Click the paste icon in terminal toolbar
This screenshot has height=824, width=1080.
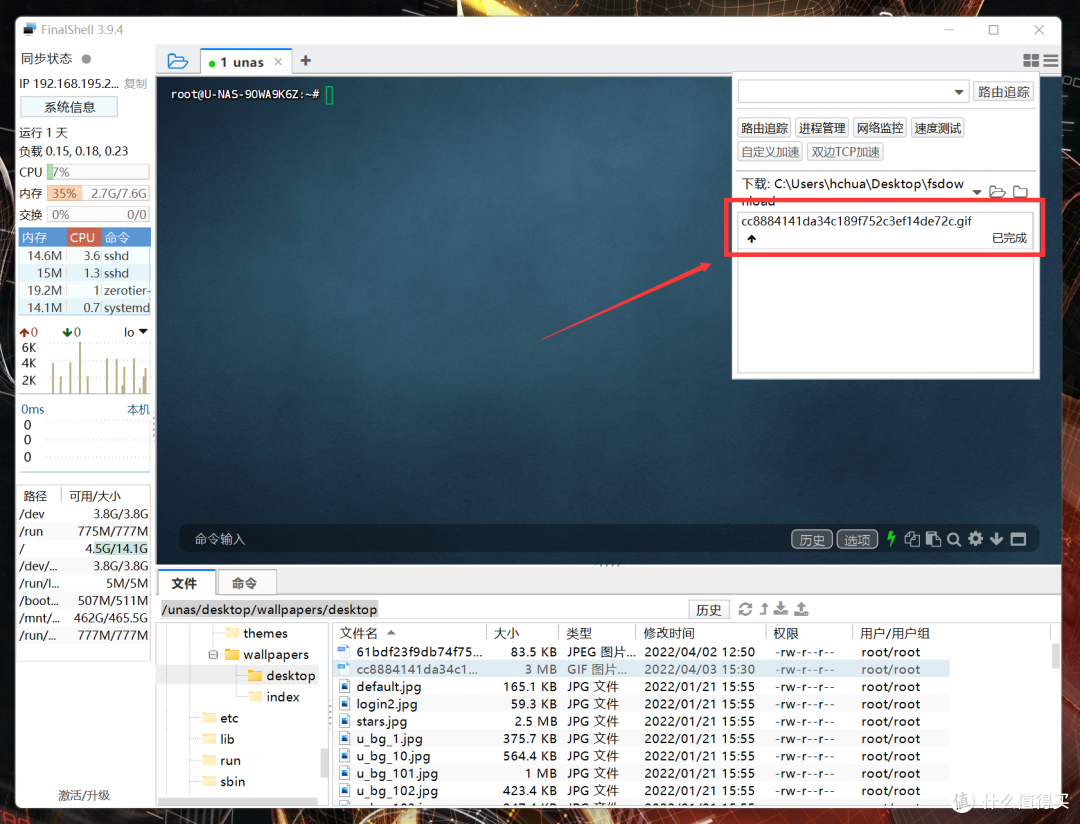[x=933, y=539]
